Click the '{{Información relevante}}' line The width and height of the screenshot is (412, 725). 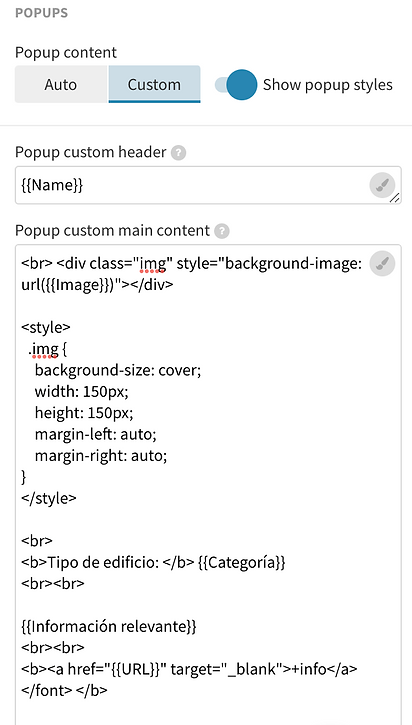109,627
